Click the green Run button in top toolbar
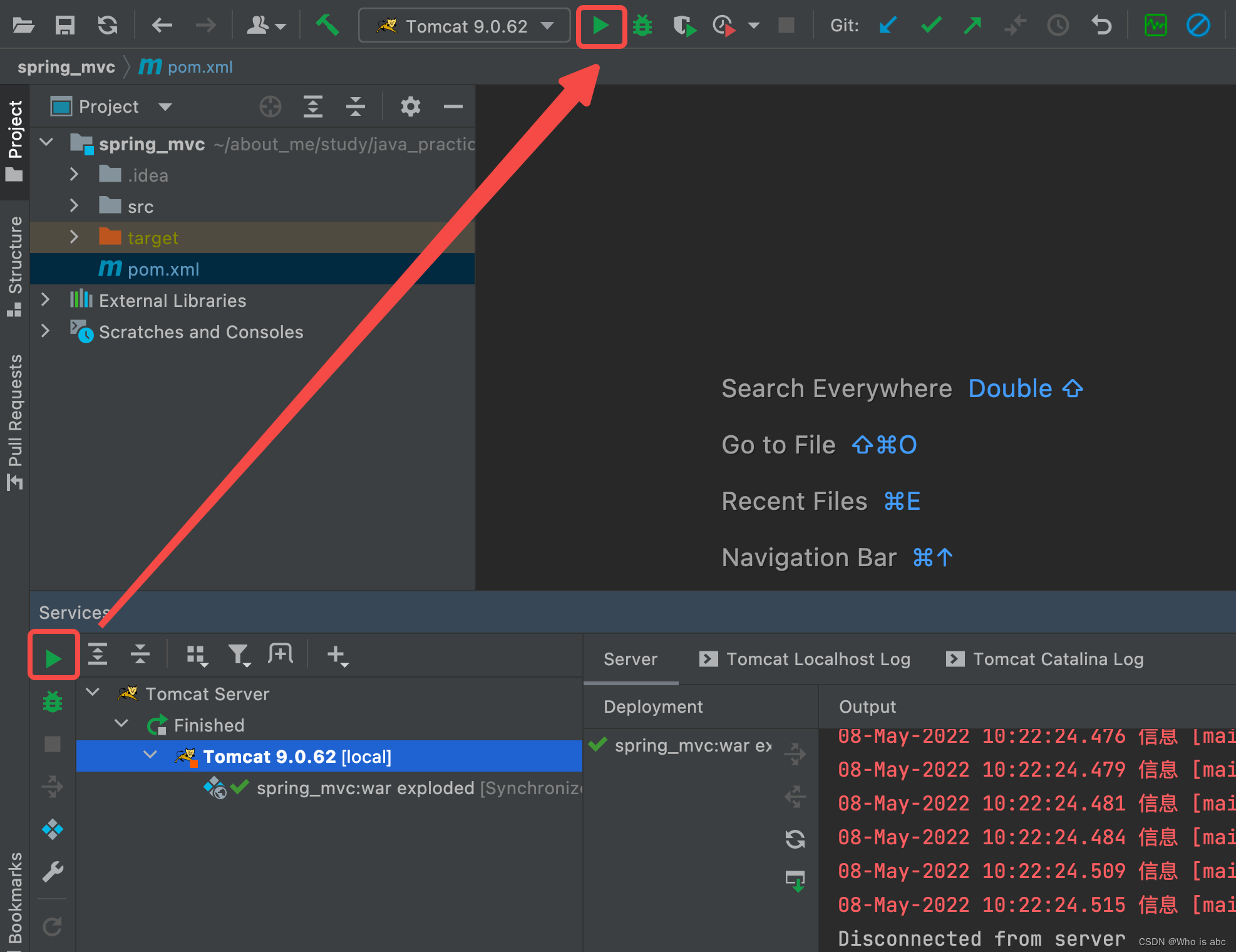This screenshot has height=952, width=1236. tap(600, 26)
